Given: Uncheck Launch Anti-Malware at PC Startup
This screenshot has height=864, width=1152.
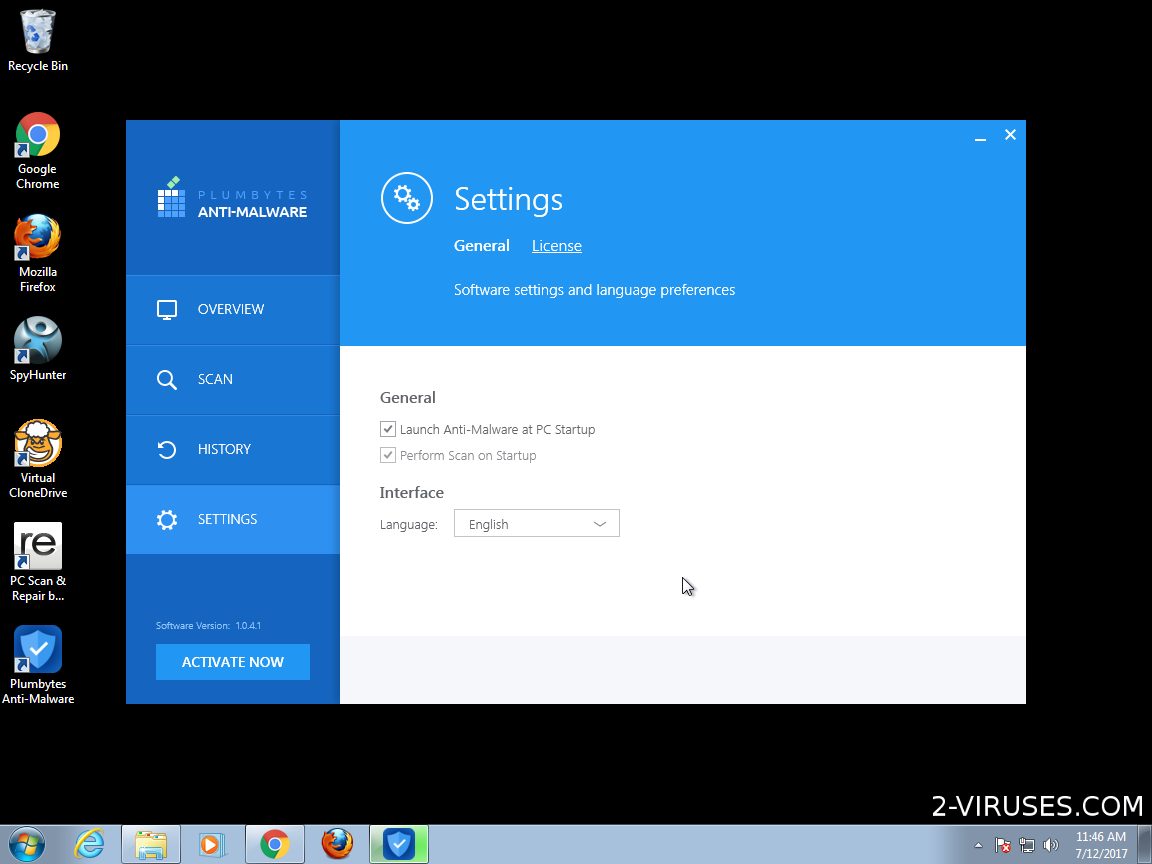Looking at the screenshot, I should click(388, 429).
